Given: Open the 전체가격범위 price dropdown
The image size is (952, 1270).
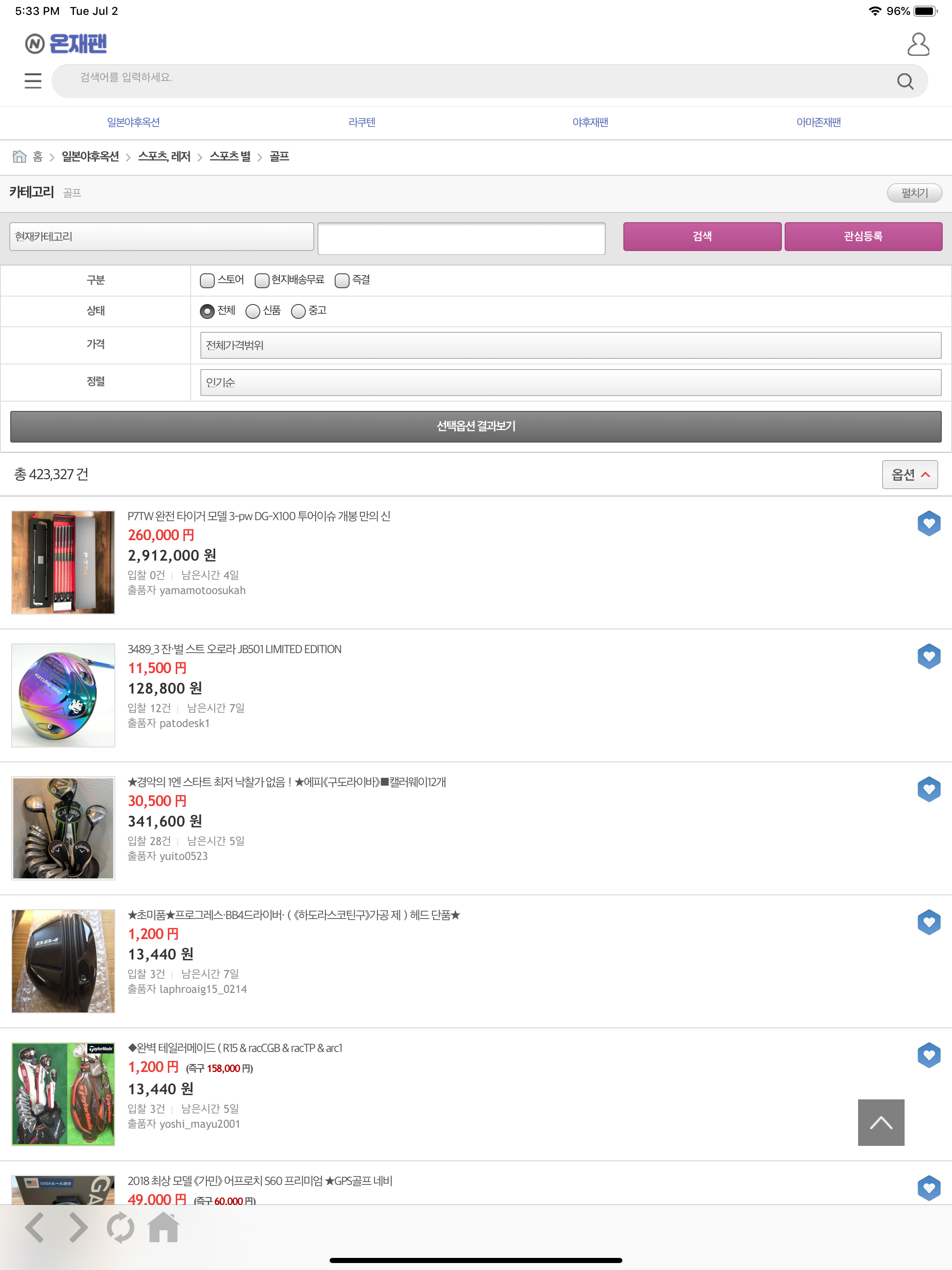Looking at the screenshot, I should point(571,345).
